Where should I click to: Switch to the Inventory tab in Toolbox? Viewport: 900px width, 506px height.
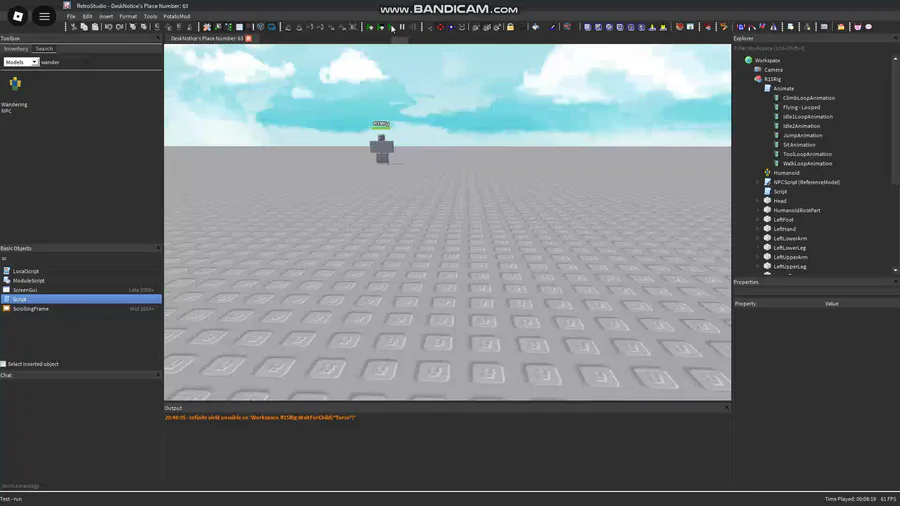click(16, 49)
